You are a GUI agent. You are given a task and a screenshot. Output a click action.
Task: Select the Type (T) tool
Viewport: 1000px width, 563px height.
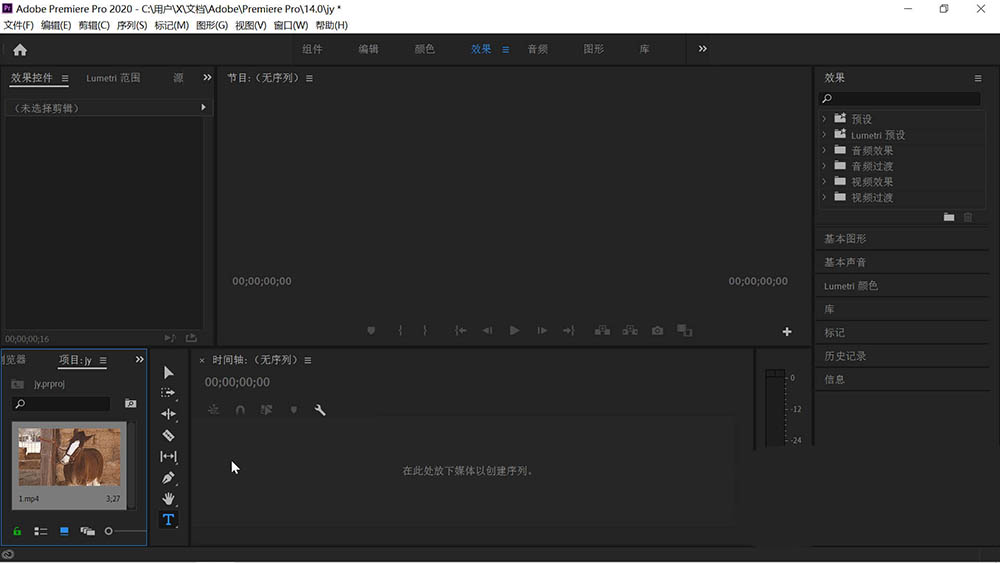[168, 520]
